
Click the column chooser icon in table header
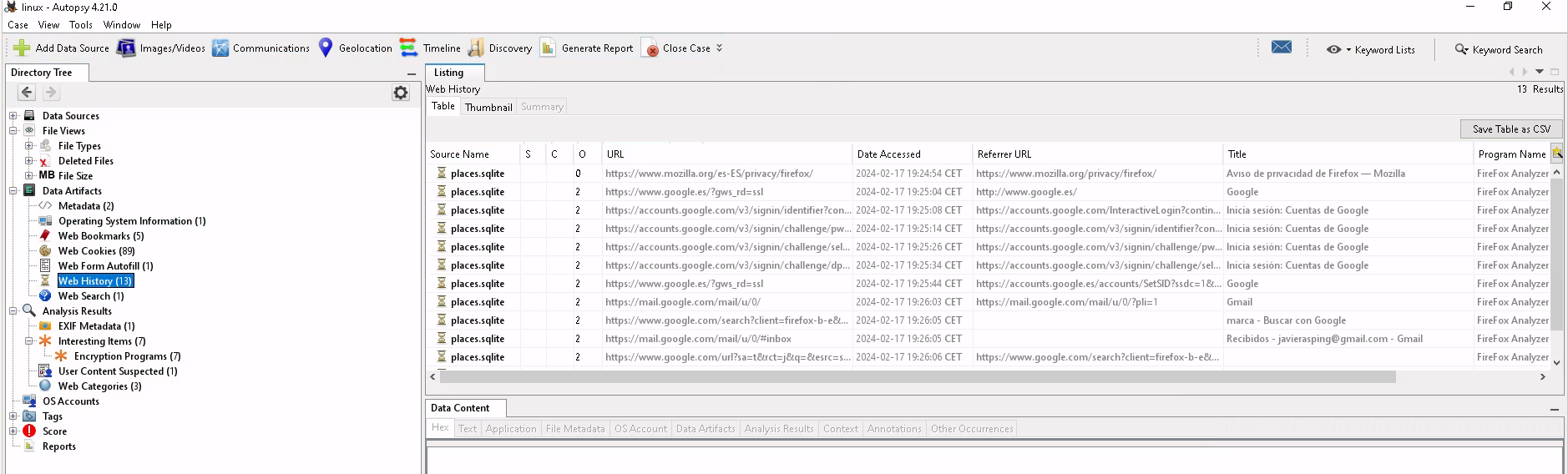[x=1557, y=154]
